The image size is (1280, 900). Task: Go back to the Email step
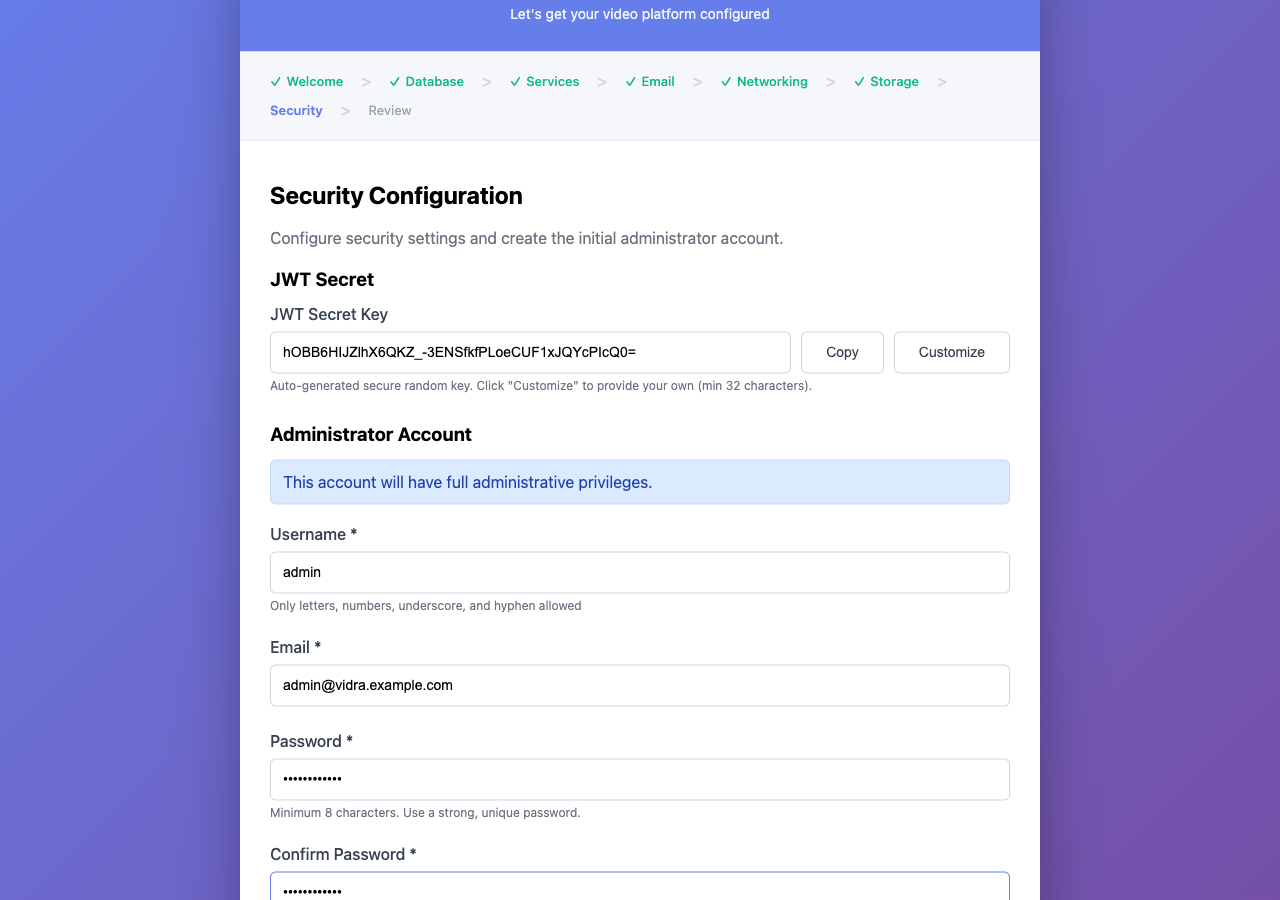pos(657,81)
